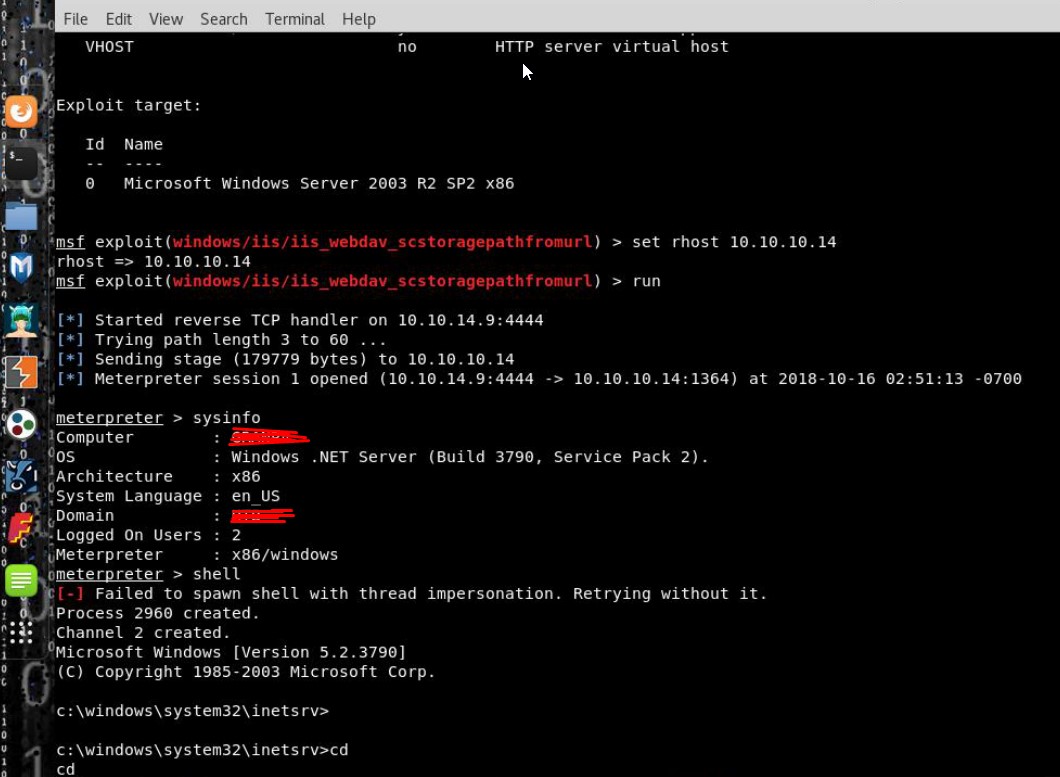Viewport: 1060px width, 777px height.
Task: Click the 'Exploit target:' heading
Action: pyautogui.click(x=128, y=105)
